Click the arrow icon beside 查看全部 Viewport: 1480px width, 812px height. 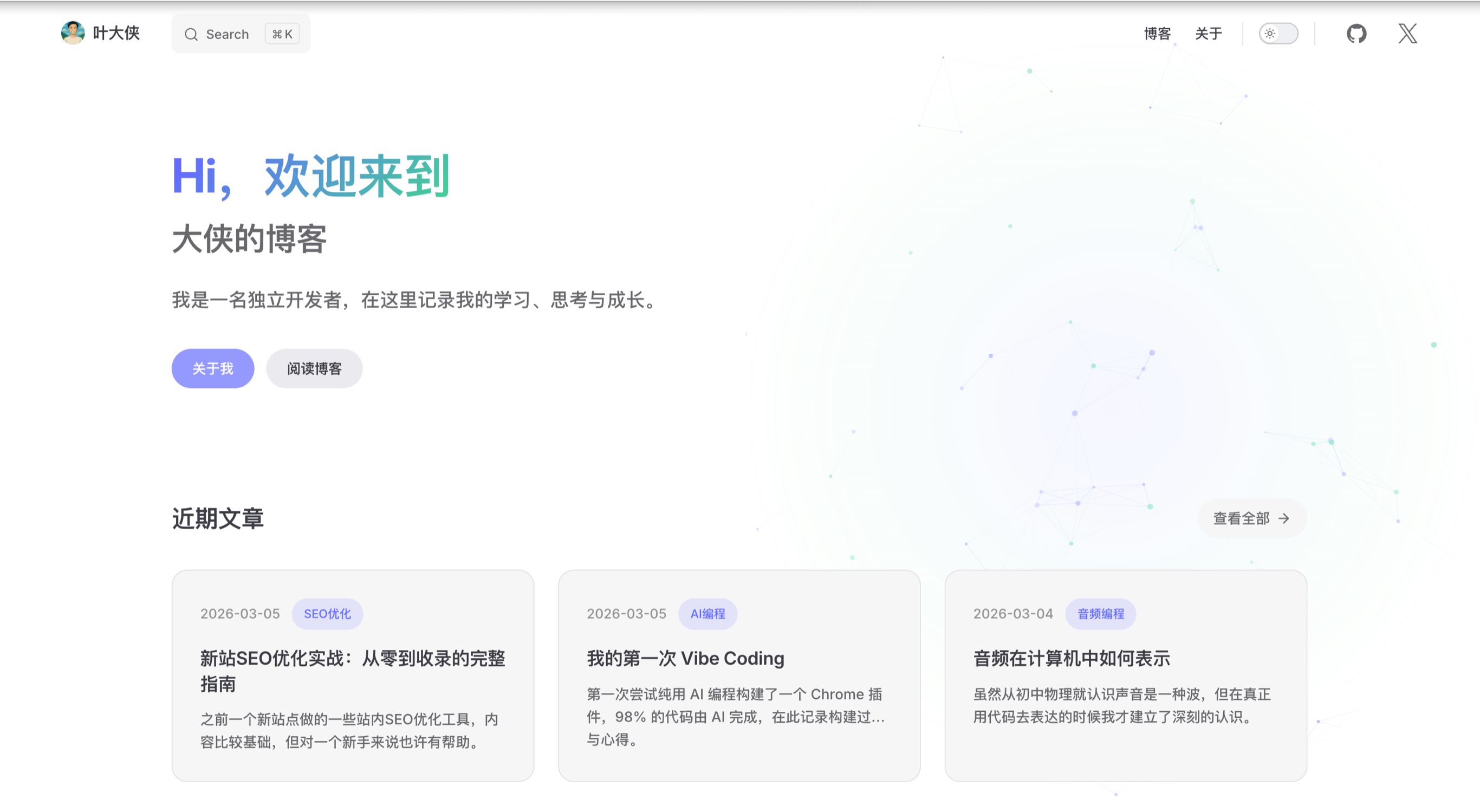point(1284,518)
